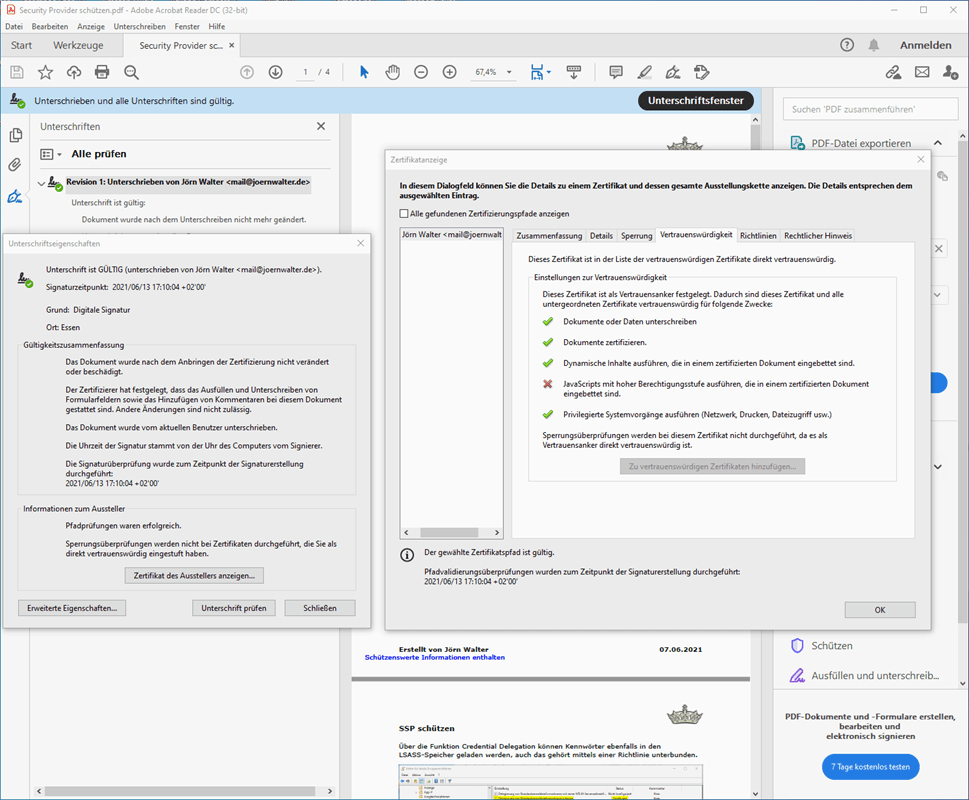Switch to the Details tab
969x800 pixels.
601,235
